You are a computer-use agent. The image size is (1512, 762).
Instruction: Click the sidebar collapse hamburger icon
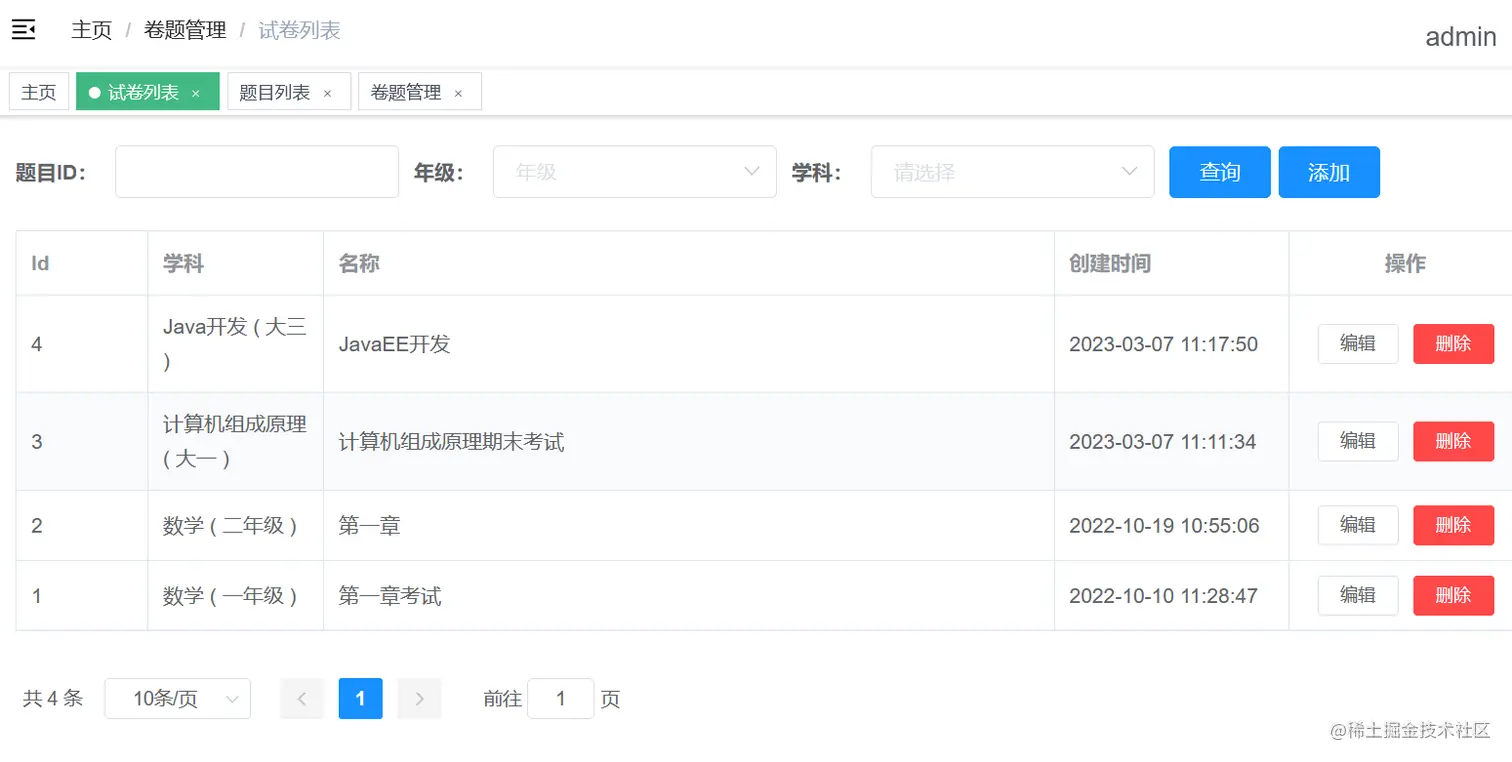24,29
